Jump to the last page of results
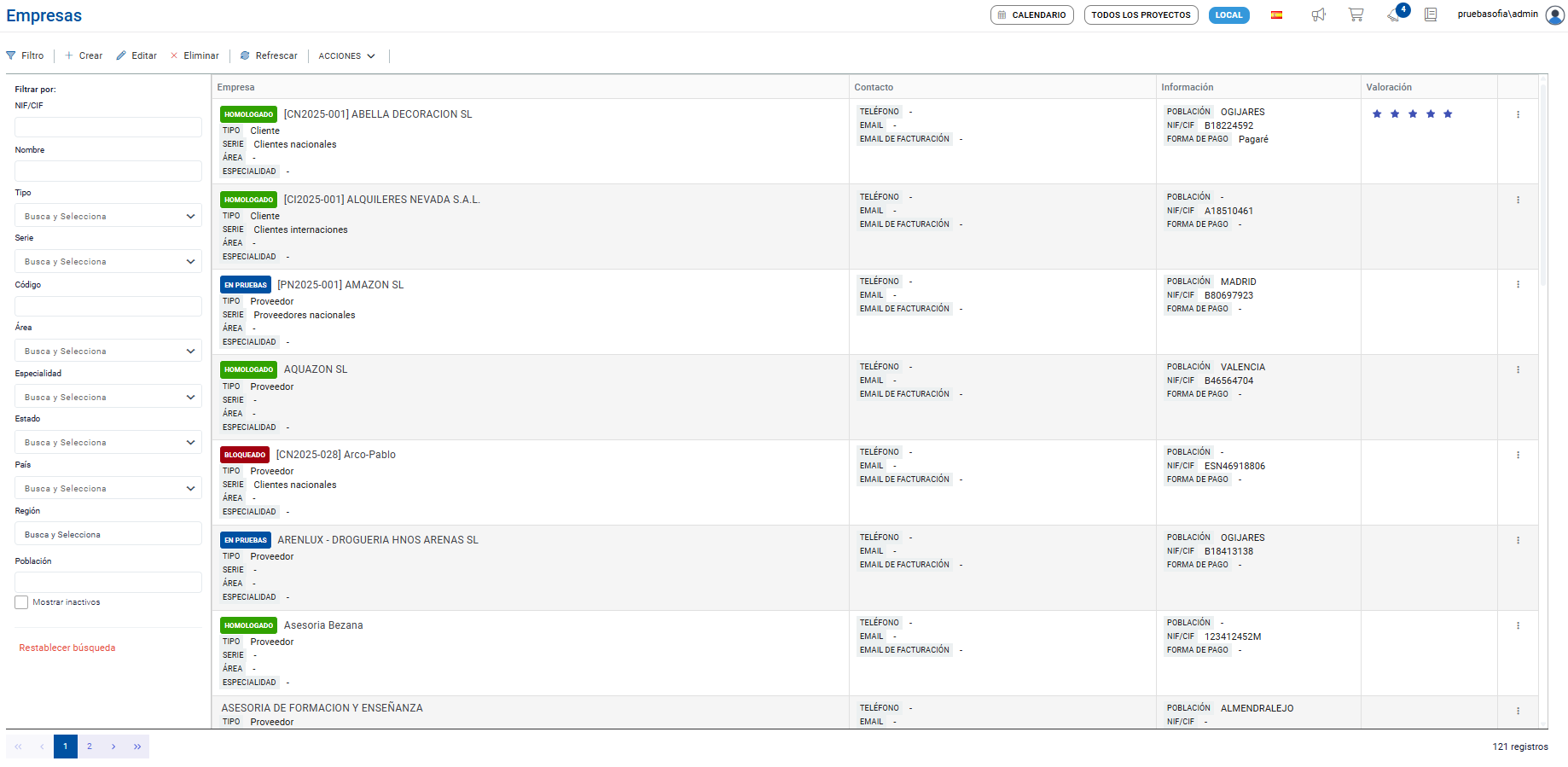Viewport: 1568px width, 767px height. (x=137, y=747)
